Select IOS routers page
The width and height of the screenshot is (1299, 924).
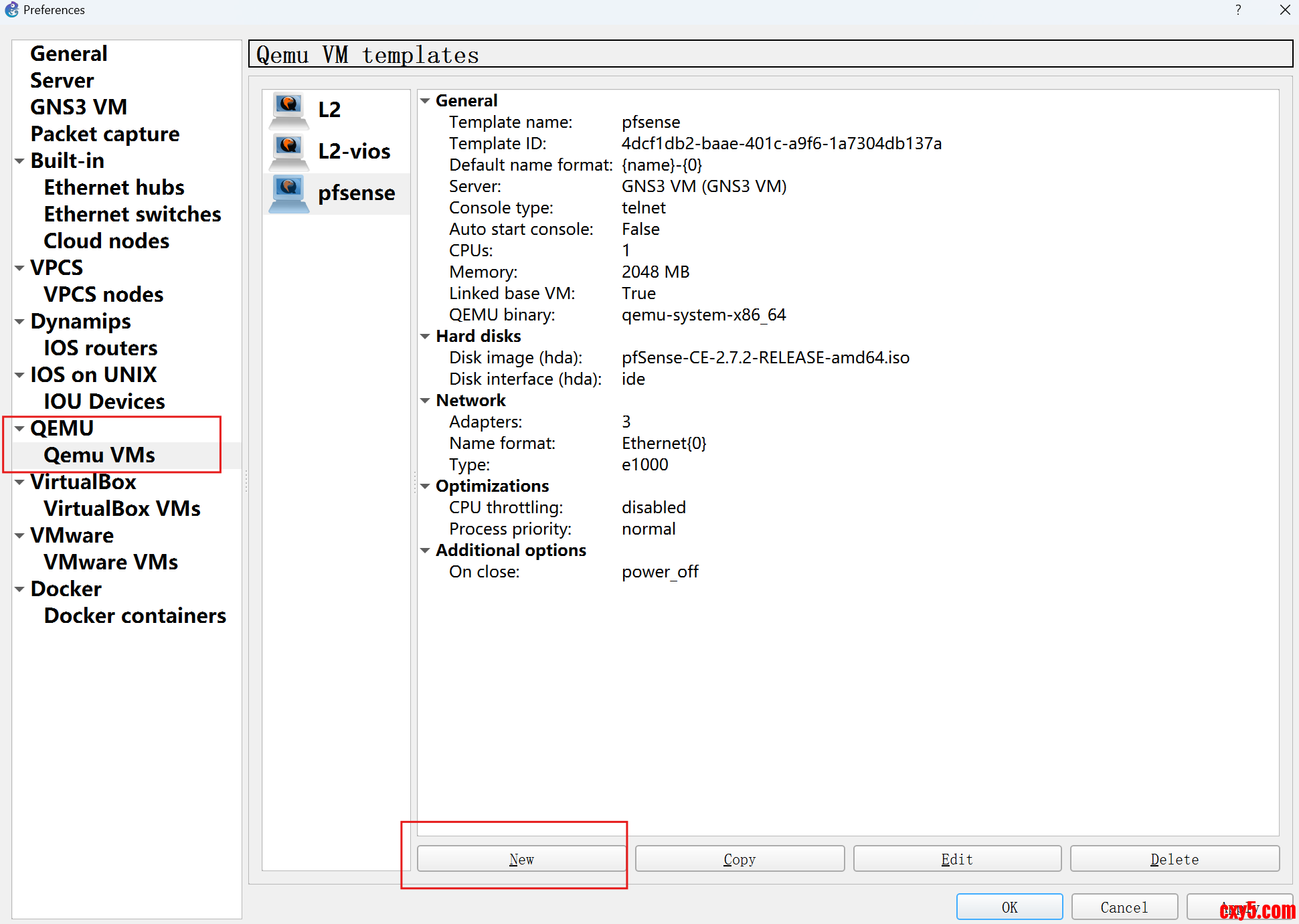pos(100,348)
